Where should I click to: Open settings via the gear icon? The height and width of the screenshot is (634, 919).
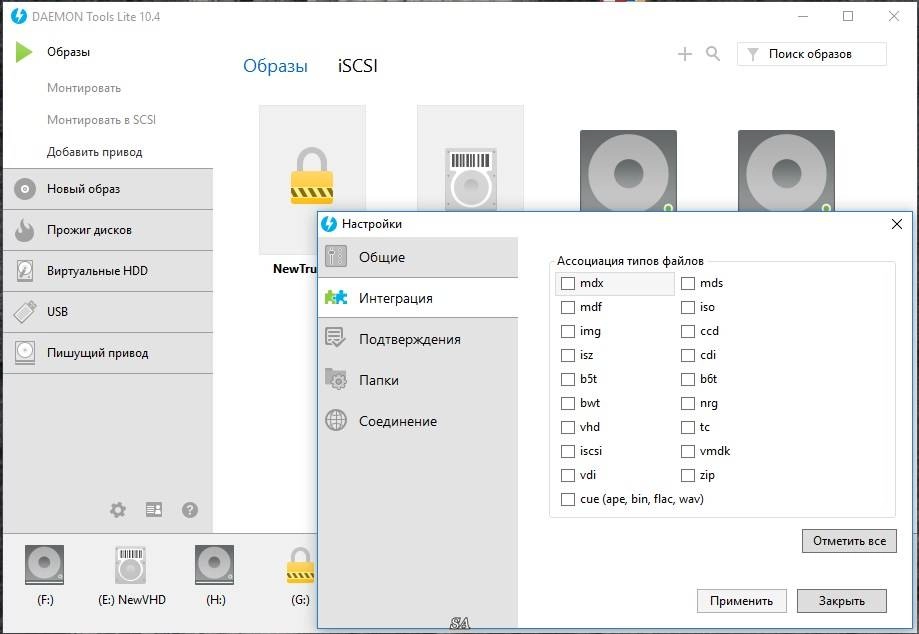(118, 510)
